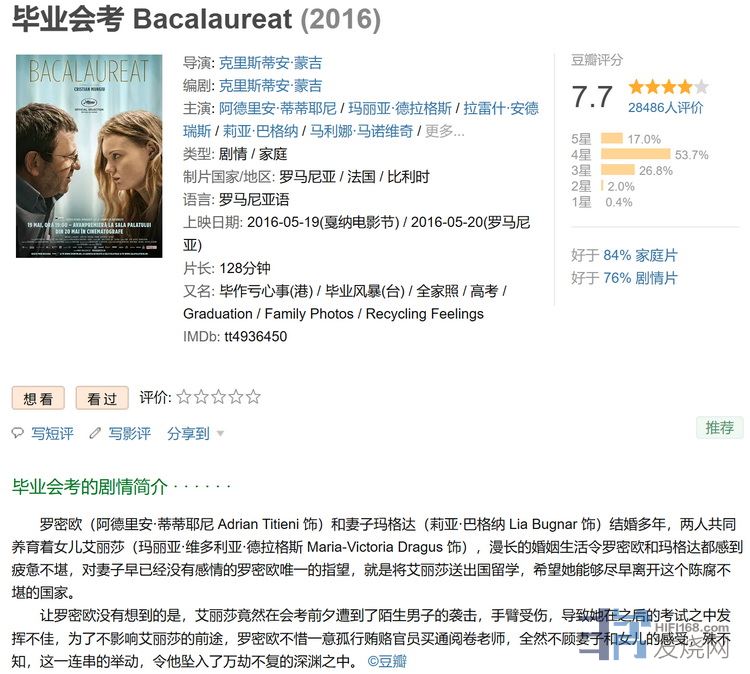
Task: Click the Bacalaureat movie poster
Action: pyautogui.click(x=89, y=156)
